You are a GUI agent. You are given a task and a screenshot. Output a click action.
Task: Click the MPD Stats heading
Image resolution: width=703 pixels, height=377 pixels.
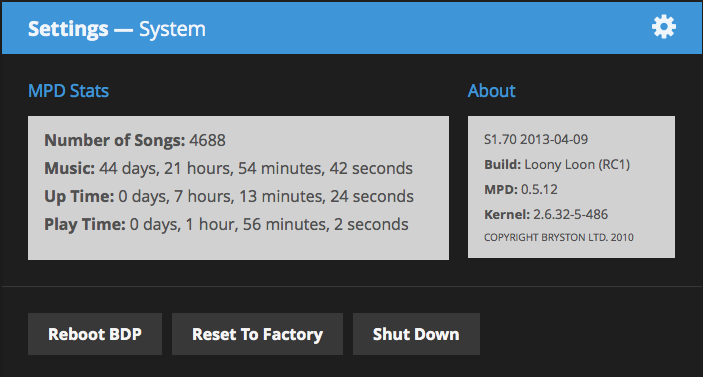click(x=69, y=91)
